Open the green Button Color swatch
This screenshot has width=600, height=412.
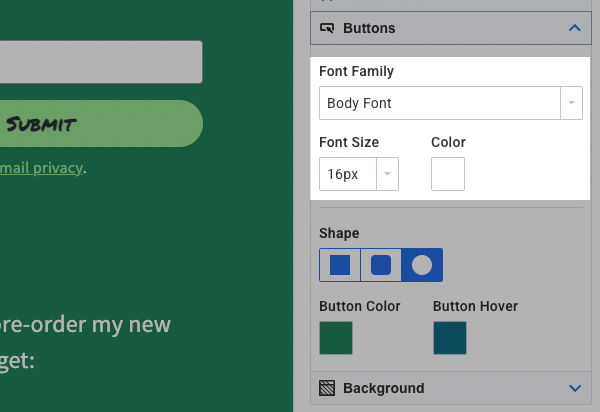pyautogui.click(x=336, y=337)
